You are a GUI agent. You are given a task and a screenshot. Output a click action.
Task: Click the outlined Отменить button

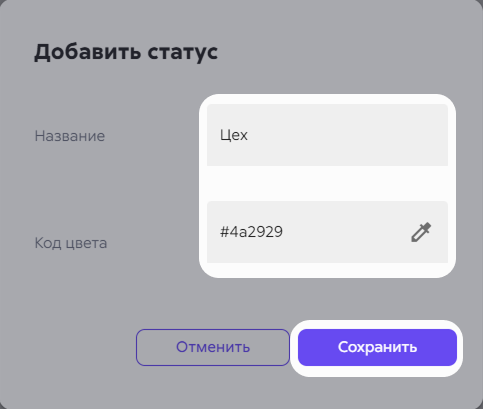coord(213,347)
